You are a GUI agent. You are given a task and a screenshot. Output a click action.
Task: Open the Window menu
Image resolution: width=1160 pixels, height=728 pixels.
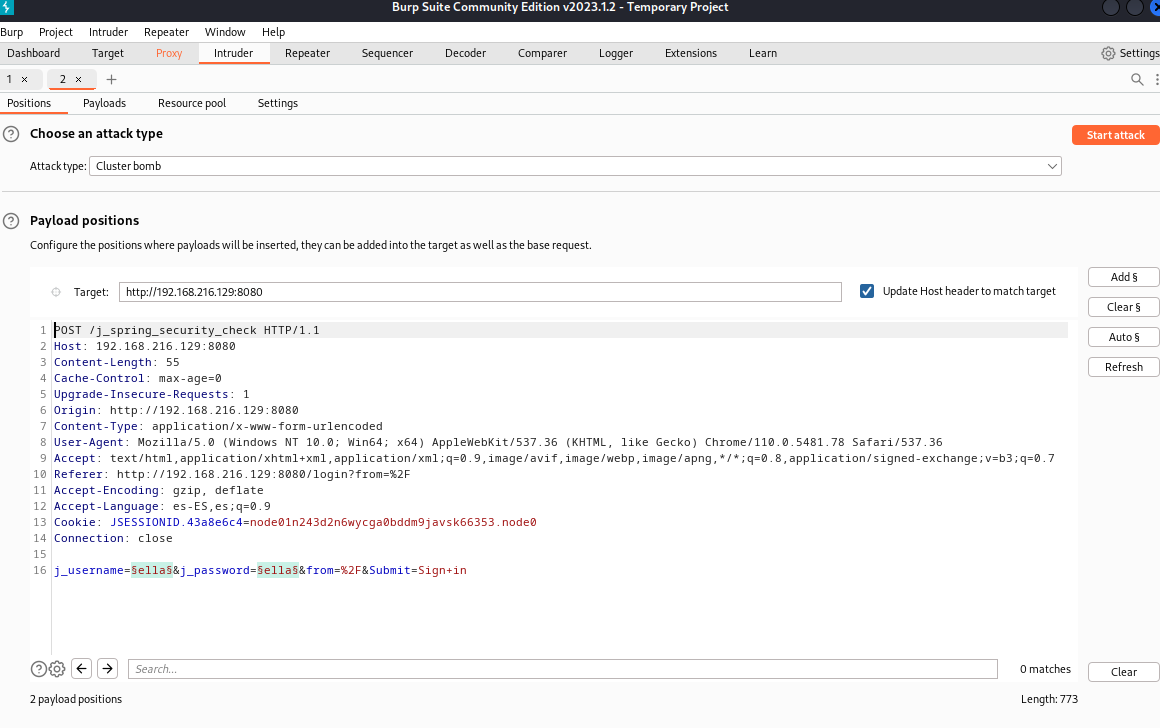pyautogui.click(x=225, y=32)
